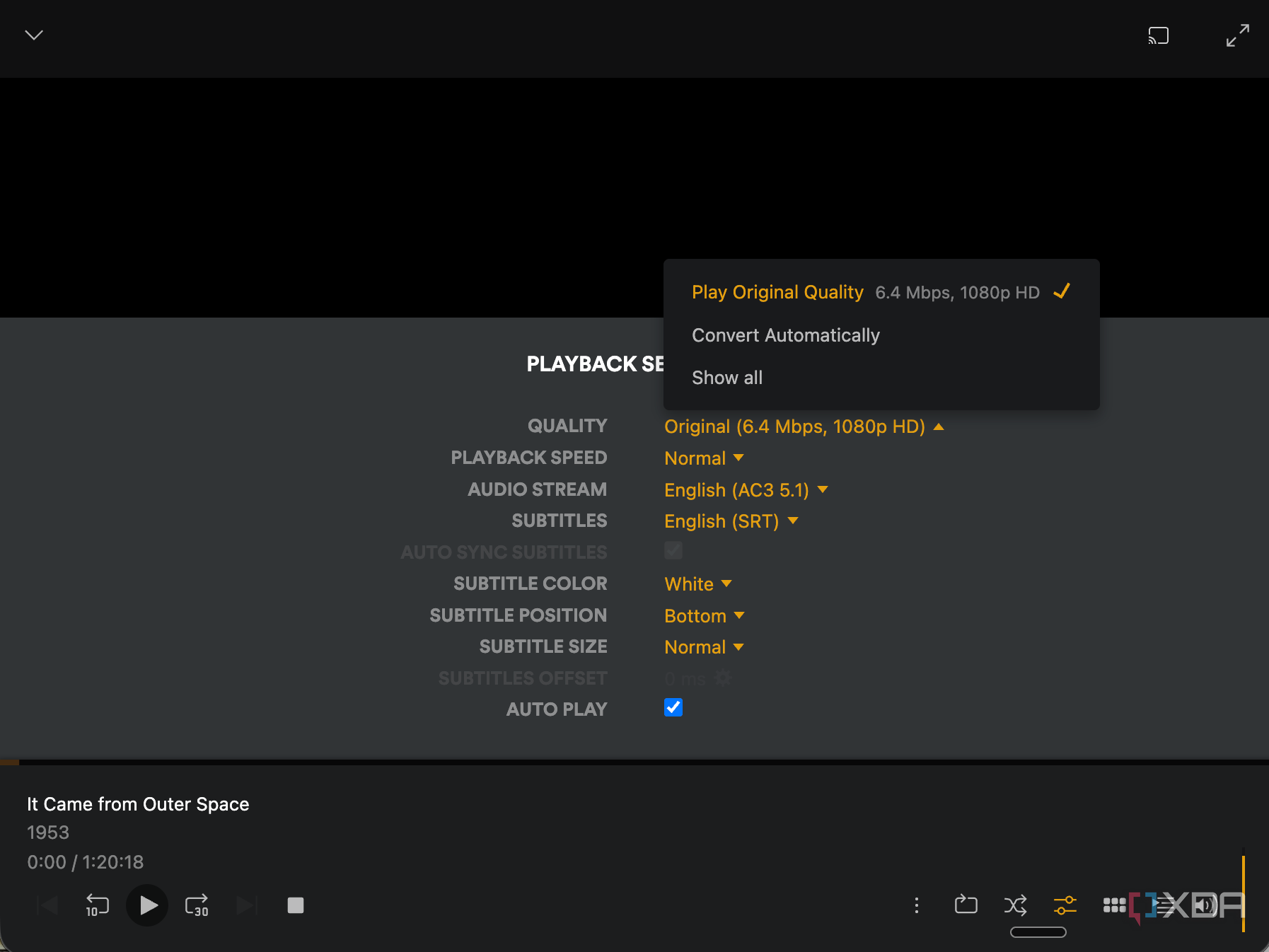
Task: Close playback settings via the sliders icon
Action: click(x=1065, y=905)
